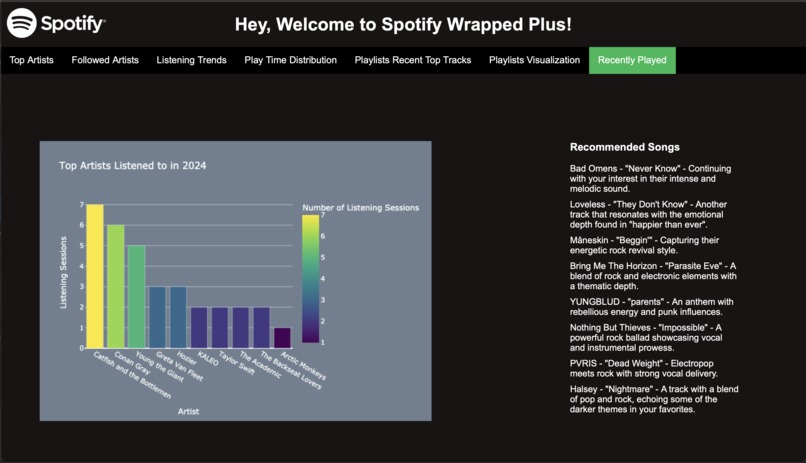Click the Conan Gray bar in chart
This screenshot has height=463, width=806.
[x=116, y=287]
